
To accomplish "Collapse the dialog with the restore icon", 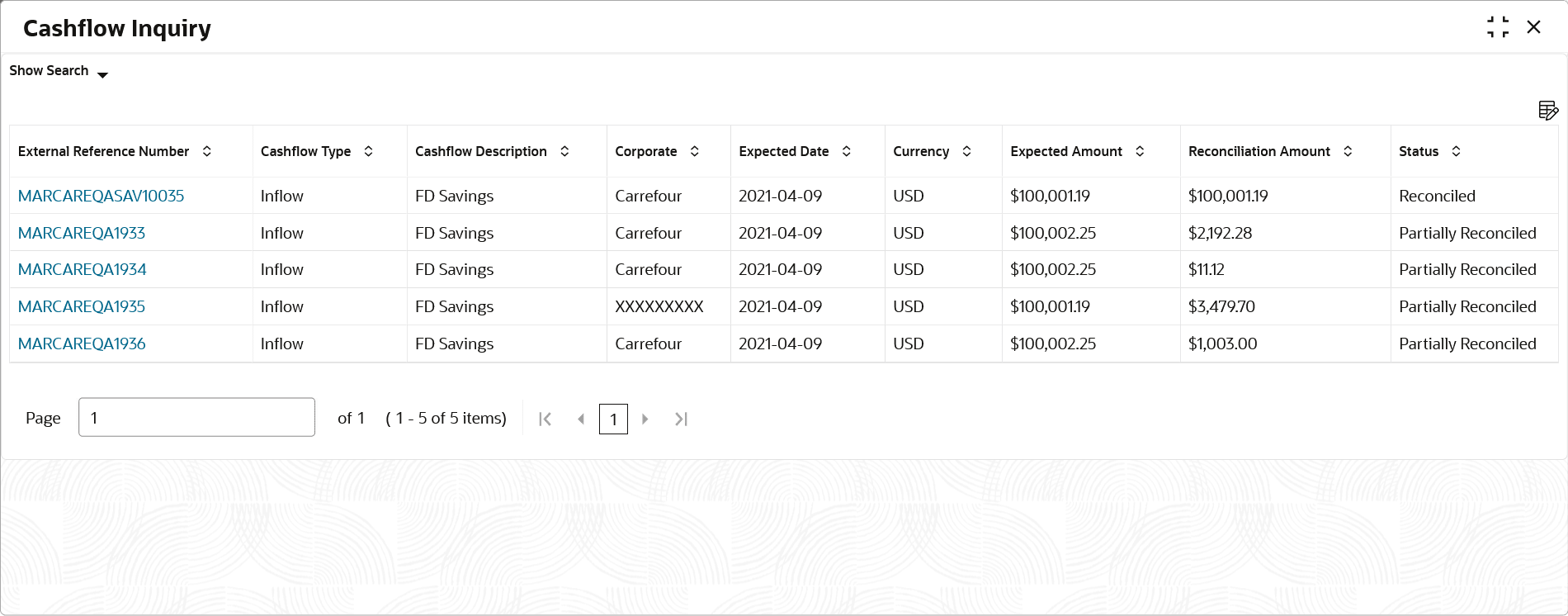I will (1498, 27).
